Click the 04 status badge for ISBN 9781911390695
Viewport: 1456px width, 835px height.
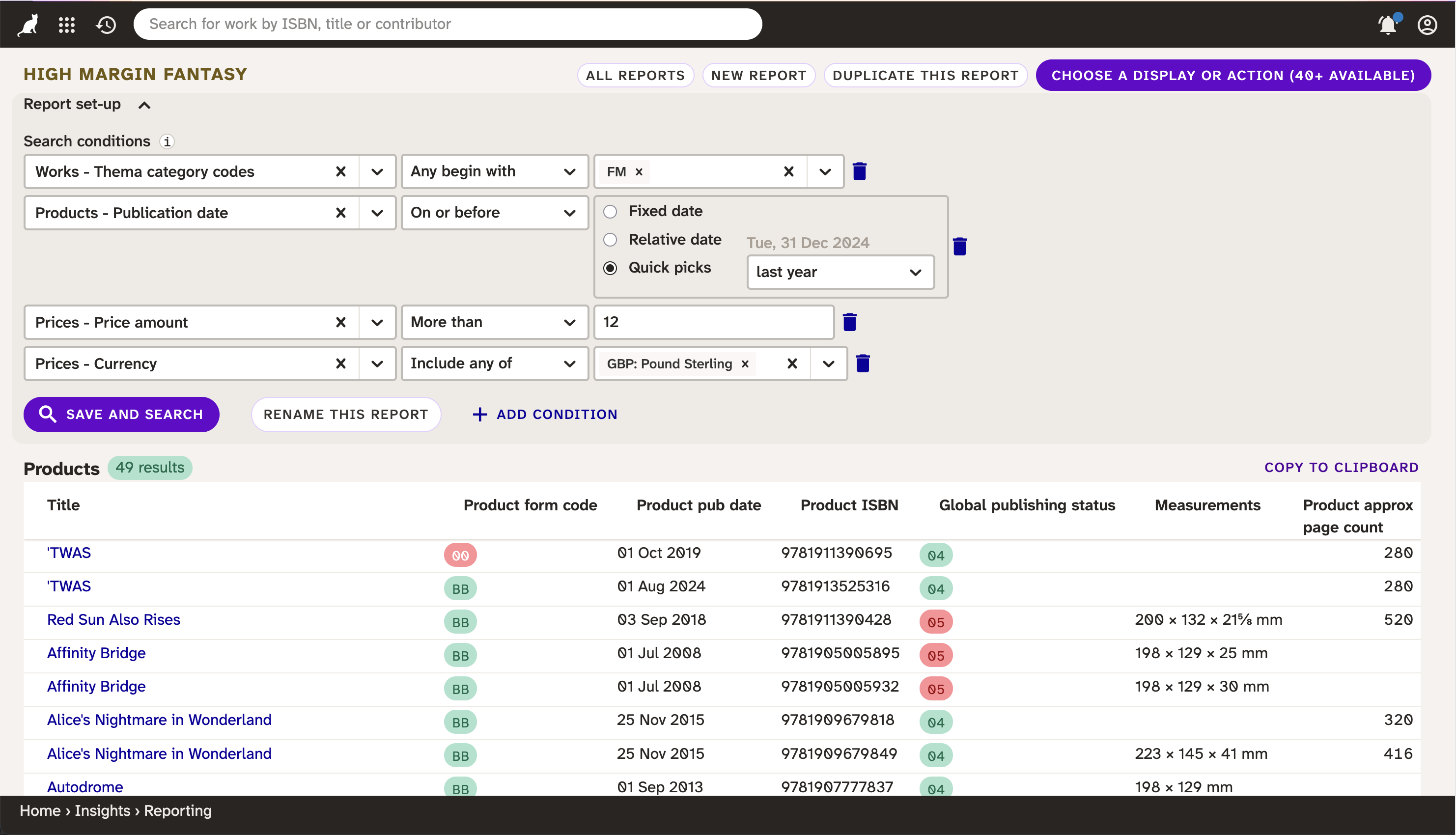[936, 555]
